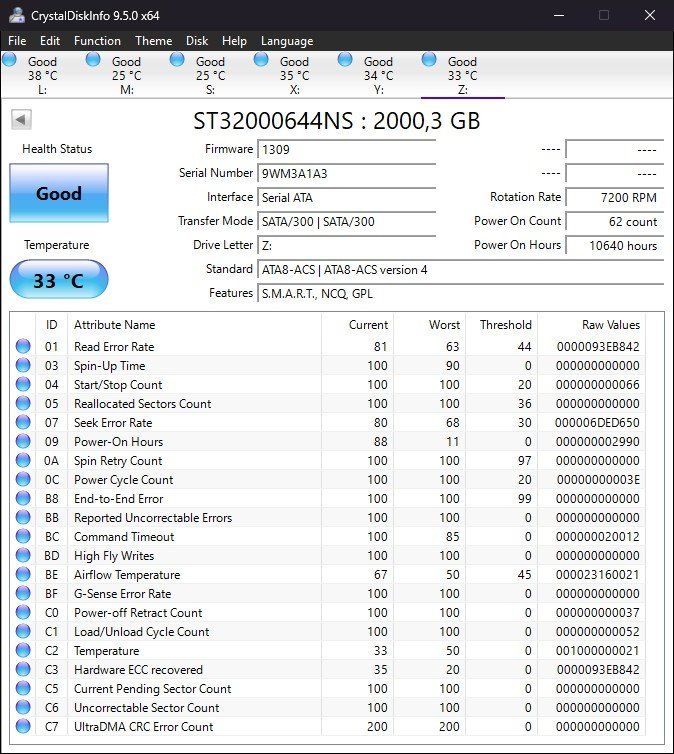Screen dimensions: 674x754
Task: Select disk L: status orb at 38 °C
Action: tap(10, 61)
